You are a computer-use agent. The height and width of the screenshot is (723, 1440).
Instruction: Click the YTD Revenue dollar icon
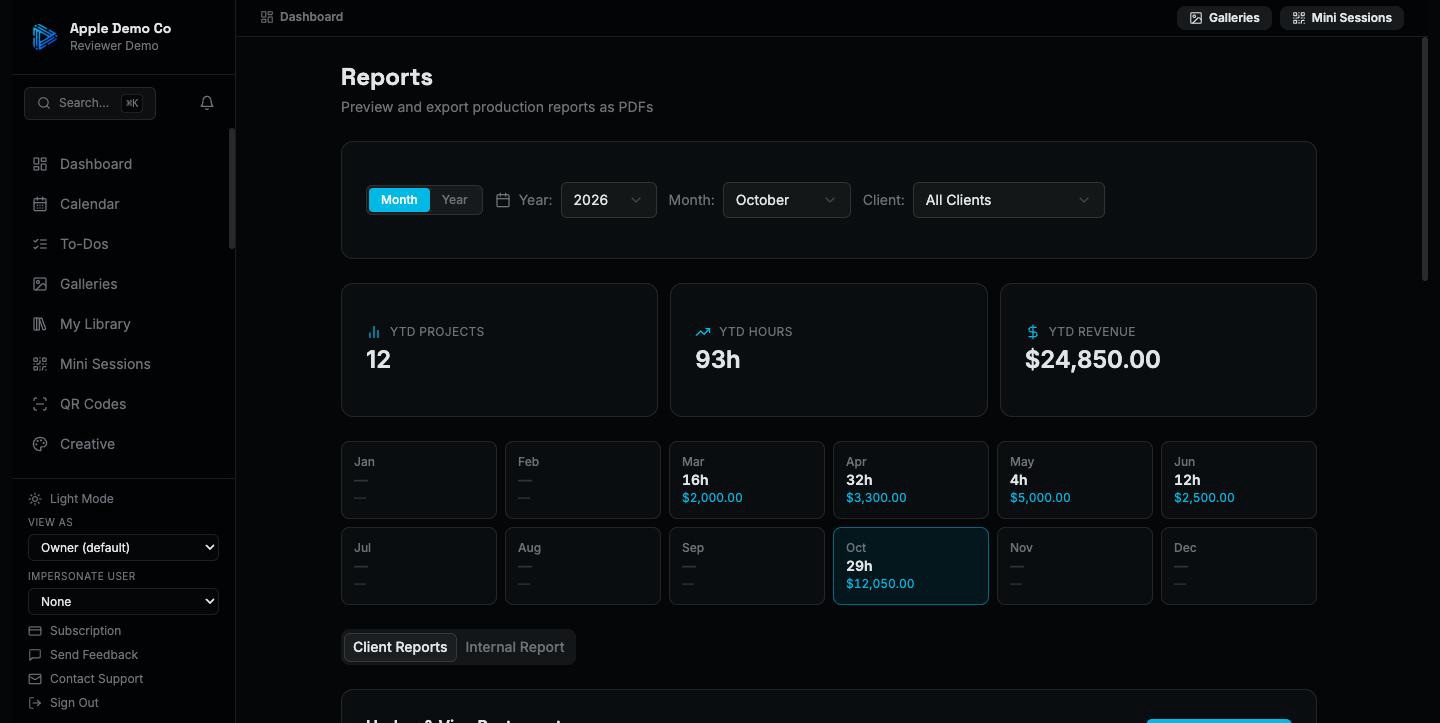1033,332
